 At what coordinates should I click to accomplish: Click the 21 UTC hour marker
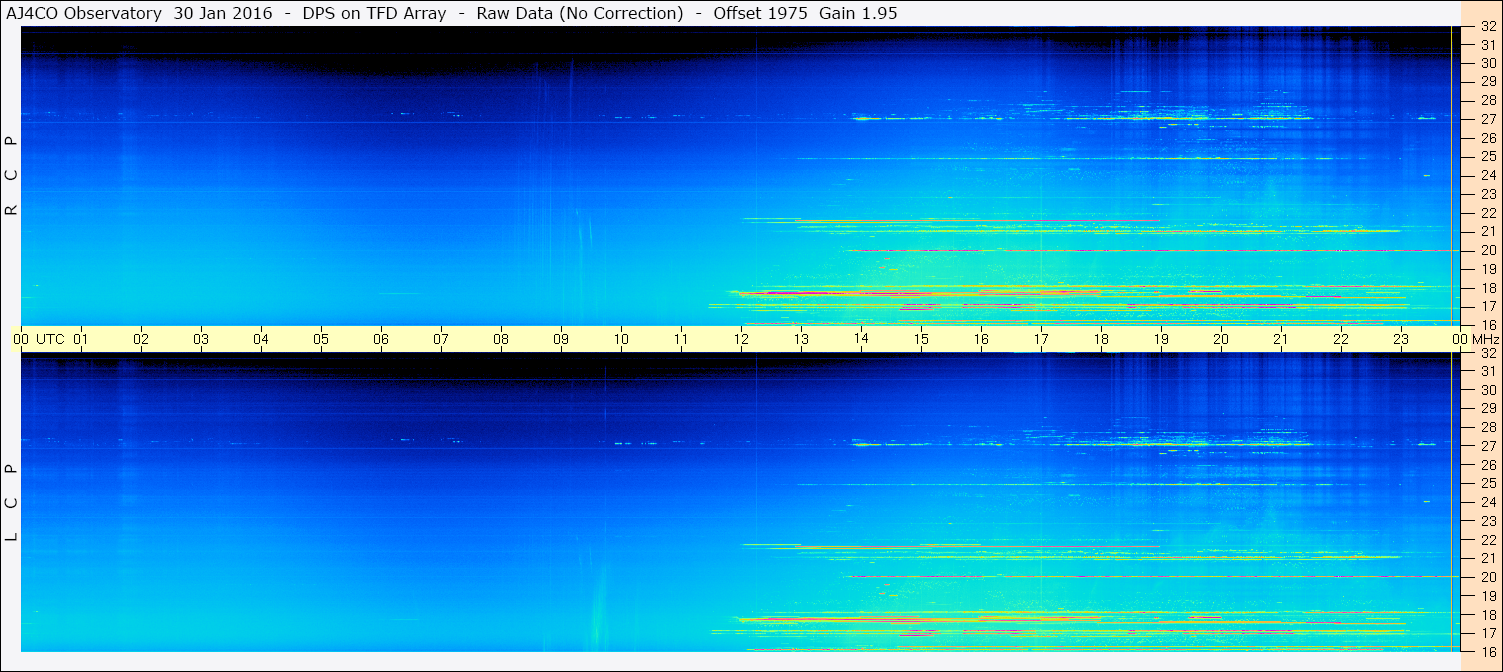[1281, 339]
